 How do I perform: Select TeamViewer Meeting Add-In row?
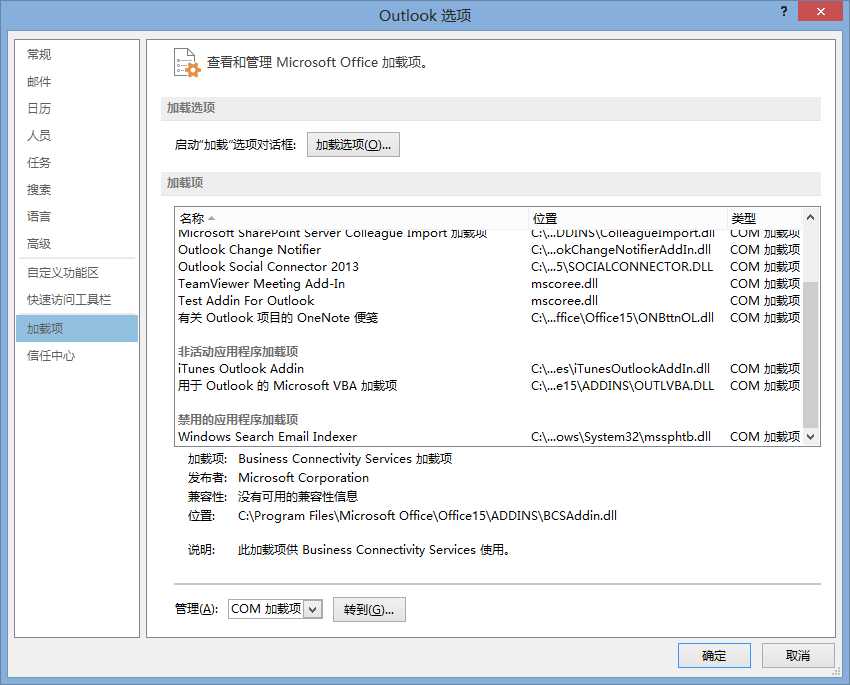point(488,284)
